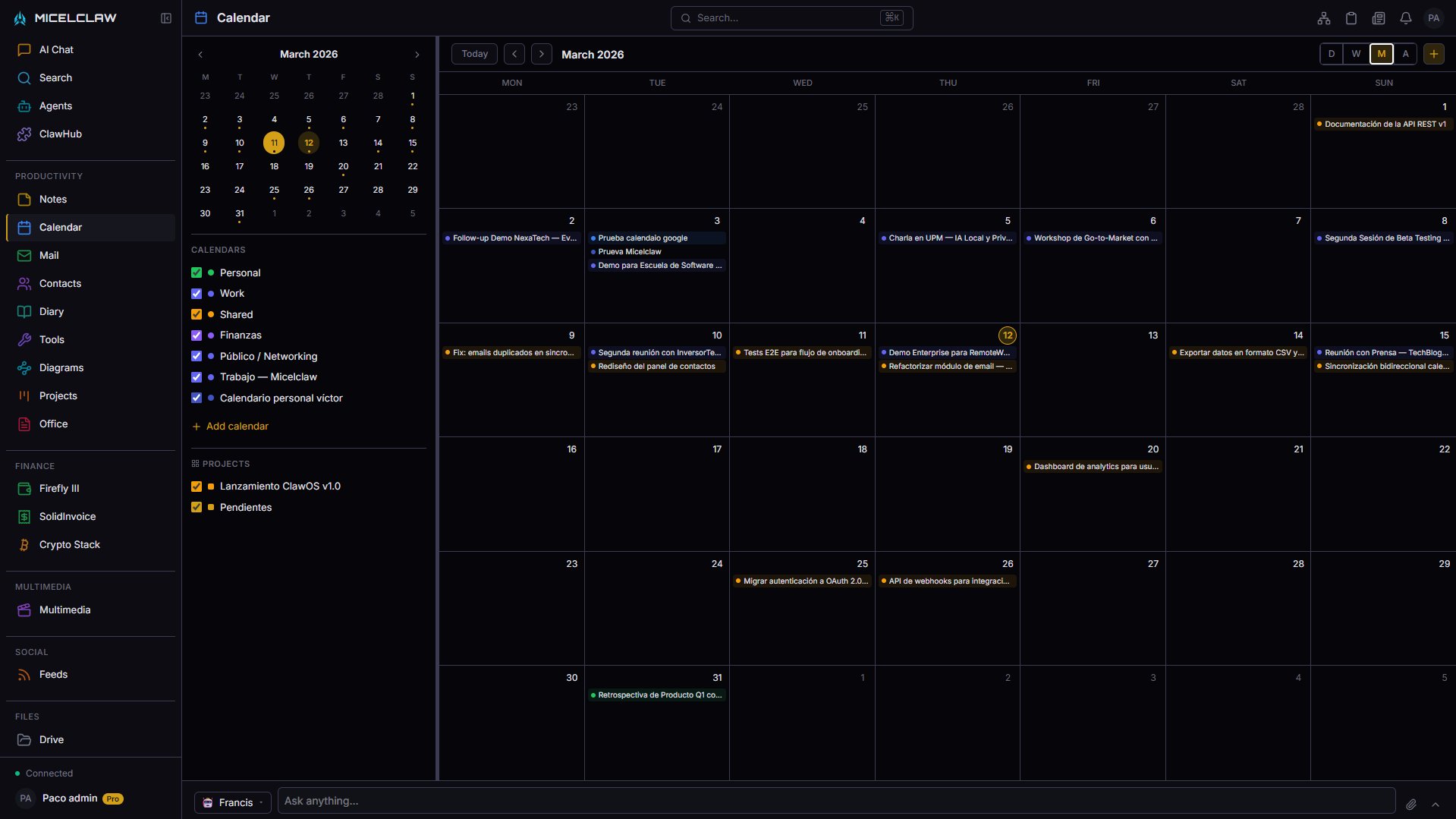Open the AI Chat section

(x=56, y=49)
